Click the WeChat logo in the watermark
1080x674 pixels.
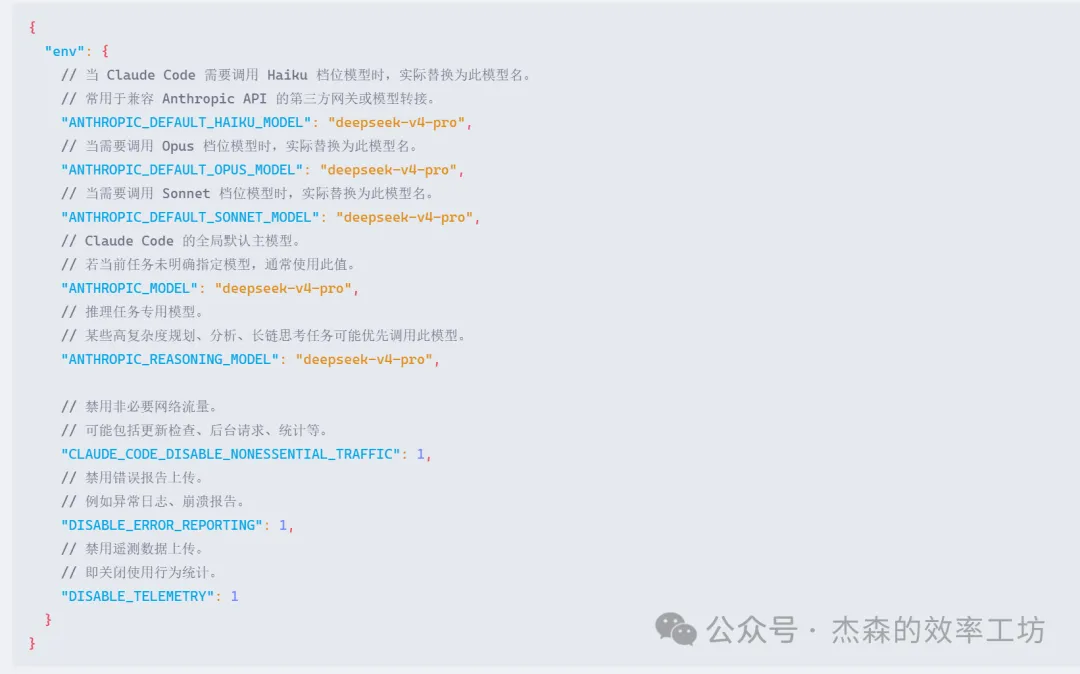point(676,629)
